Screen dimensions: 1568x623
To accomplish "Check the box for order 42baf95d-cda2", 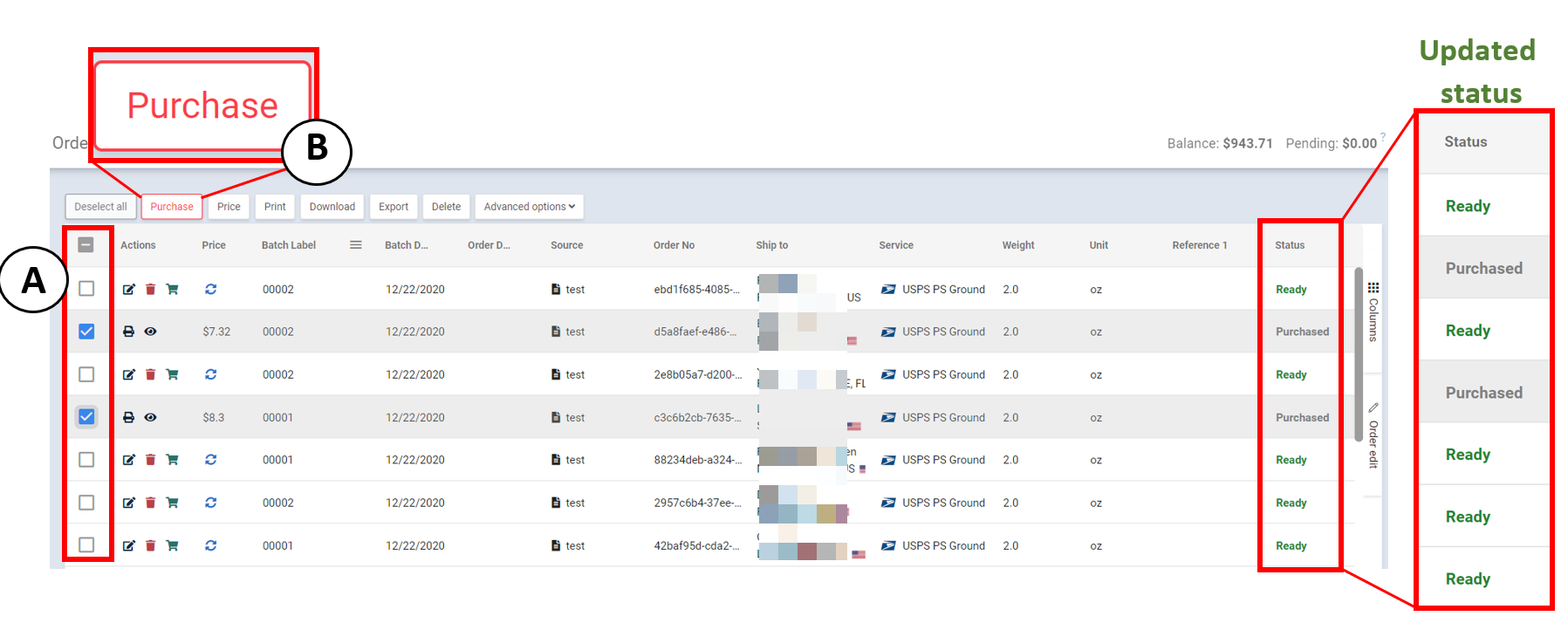I will coord(86,545).
